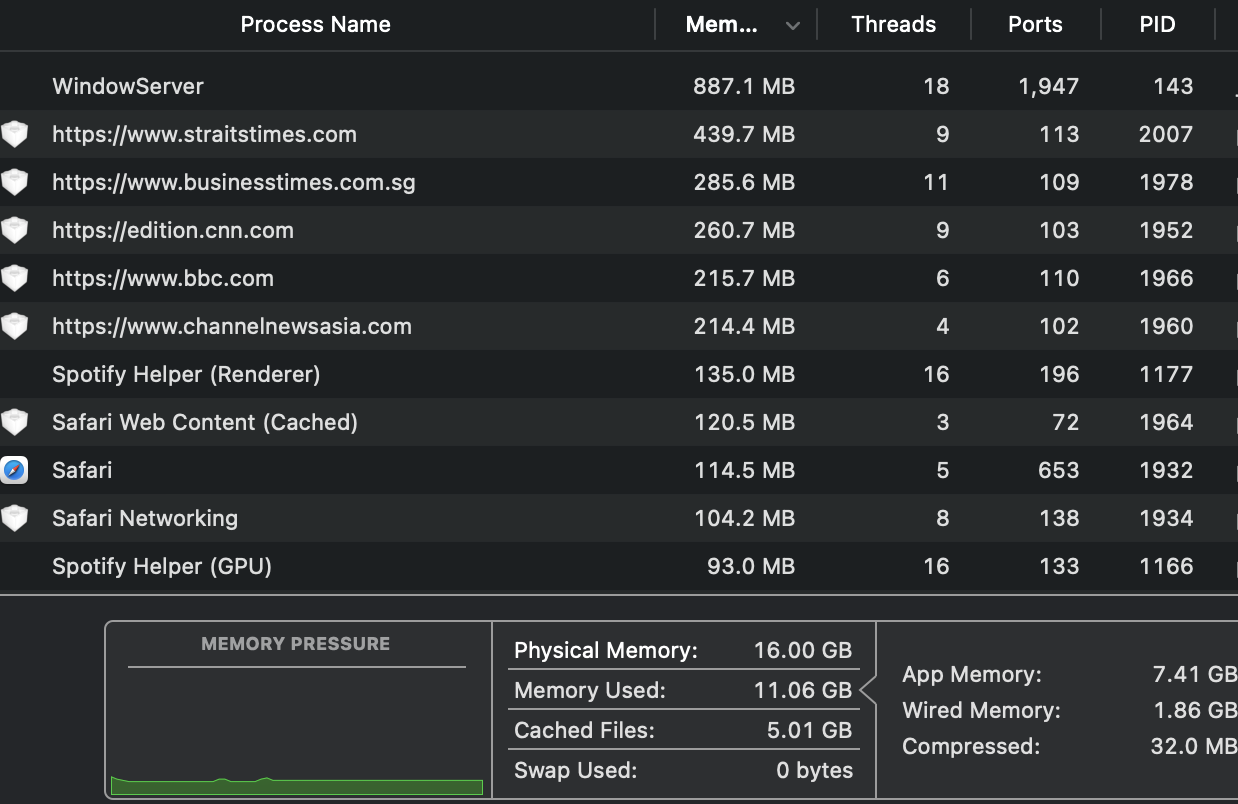Image resolution: width=1238 pixels, height=804 pixels.
Task: Click the shield icon beside Safari Web Content (Cached)
Action: (x=14, y=422)
